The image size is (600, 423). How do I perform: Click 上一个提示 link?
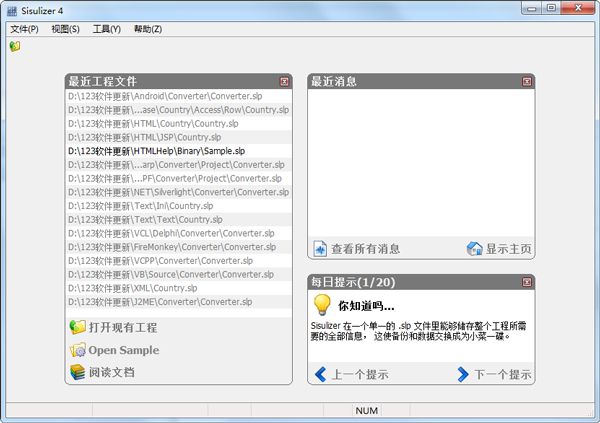[360, 374]
